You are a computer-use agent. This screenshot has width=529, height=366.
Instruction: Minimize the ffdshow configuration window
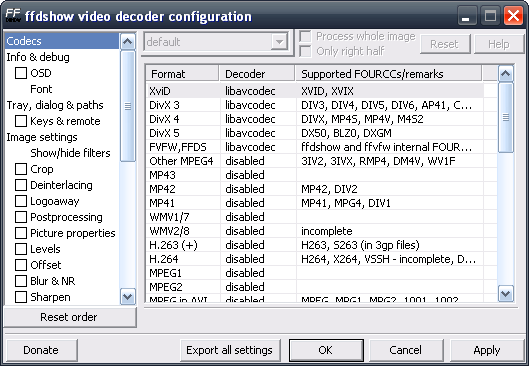(x=467, y=16)
